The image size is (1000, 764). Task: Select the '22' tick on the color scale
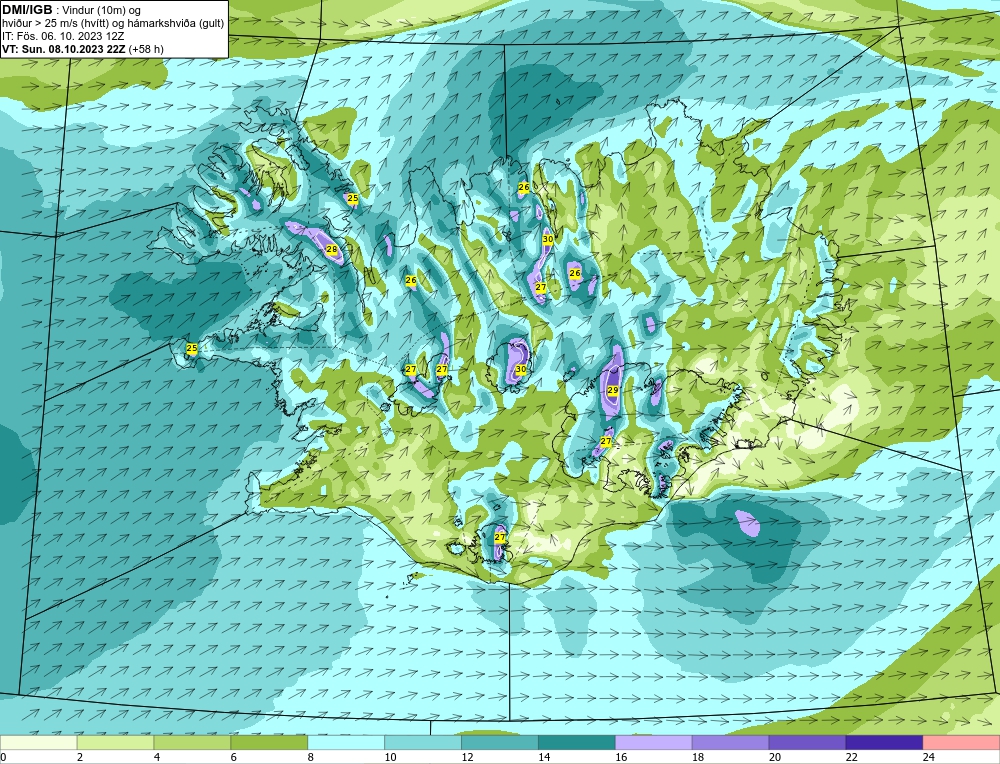[x=851, y=757]
